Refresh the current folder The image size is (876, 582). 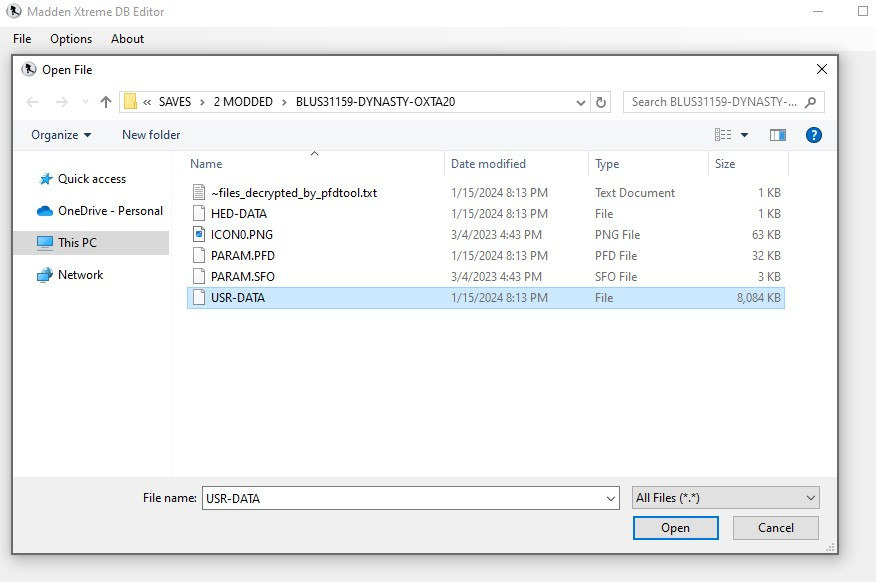pyautogui.click(x=601, y=102)
